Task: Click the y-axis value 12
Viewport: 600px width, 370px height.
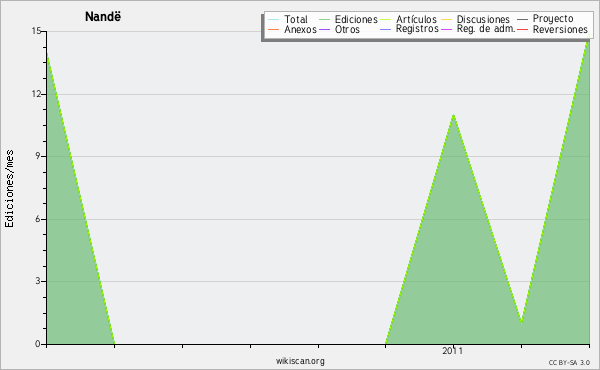Action: [x=36, y=94]
